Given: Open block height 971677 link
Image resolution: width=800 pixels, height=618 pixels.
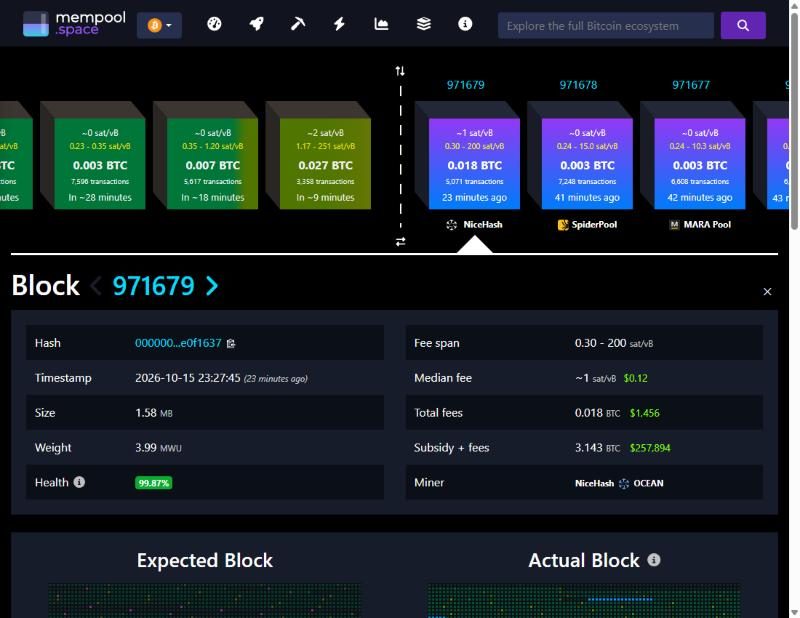Looking at the screenshot, I should coord(691,85).
